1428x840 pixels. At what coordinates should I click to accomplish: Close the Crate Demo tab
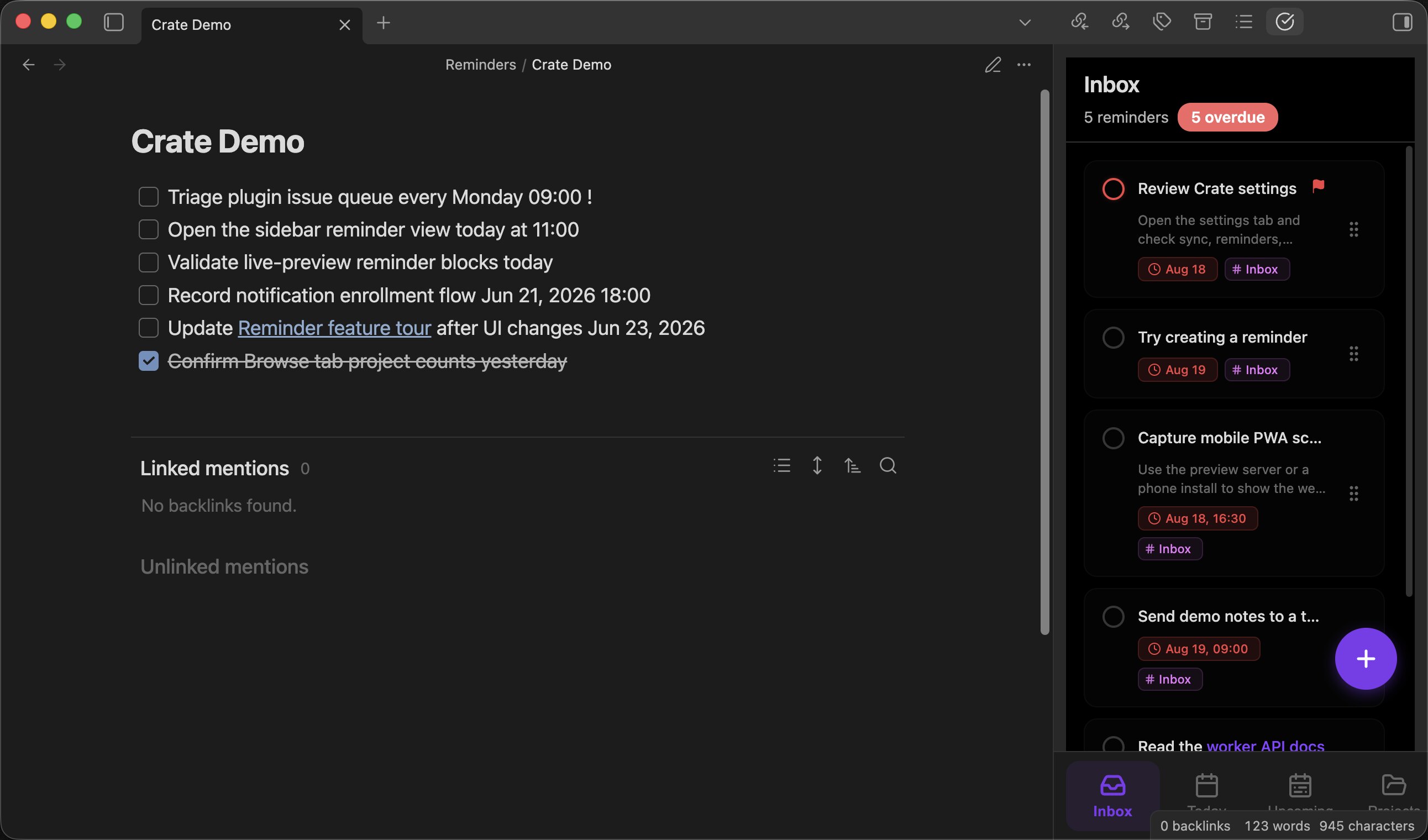click(344, 25)
